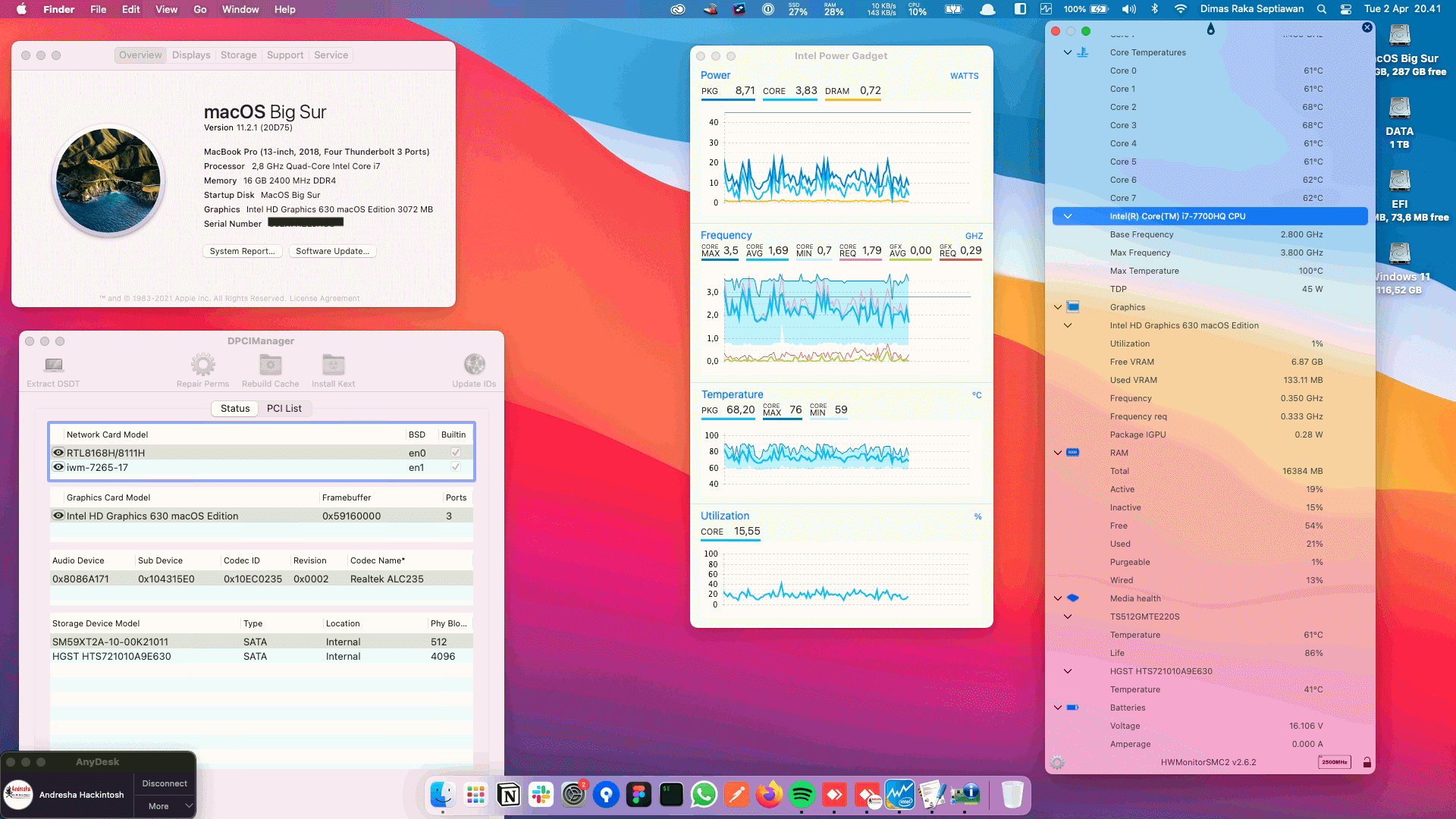Click Rebuild Cache in DPCIManager toolbar
Viewport: 1456px width, 819px height.
click(x=271, y=371)
